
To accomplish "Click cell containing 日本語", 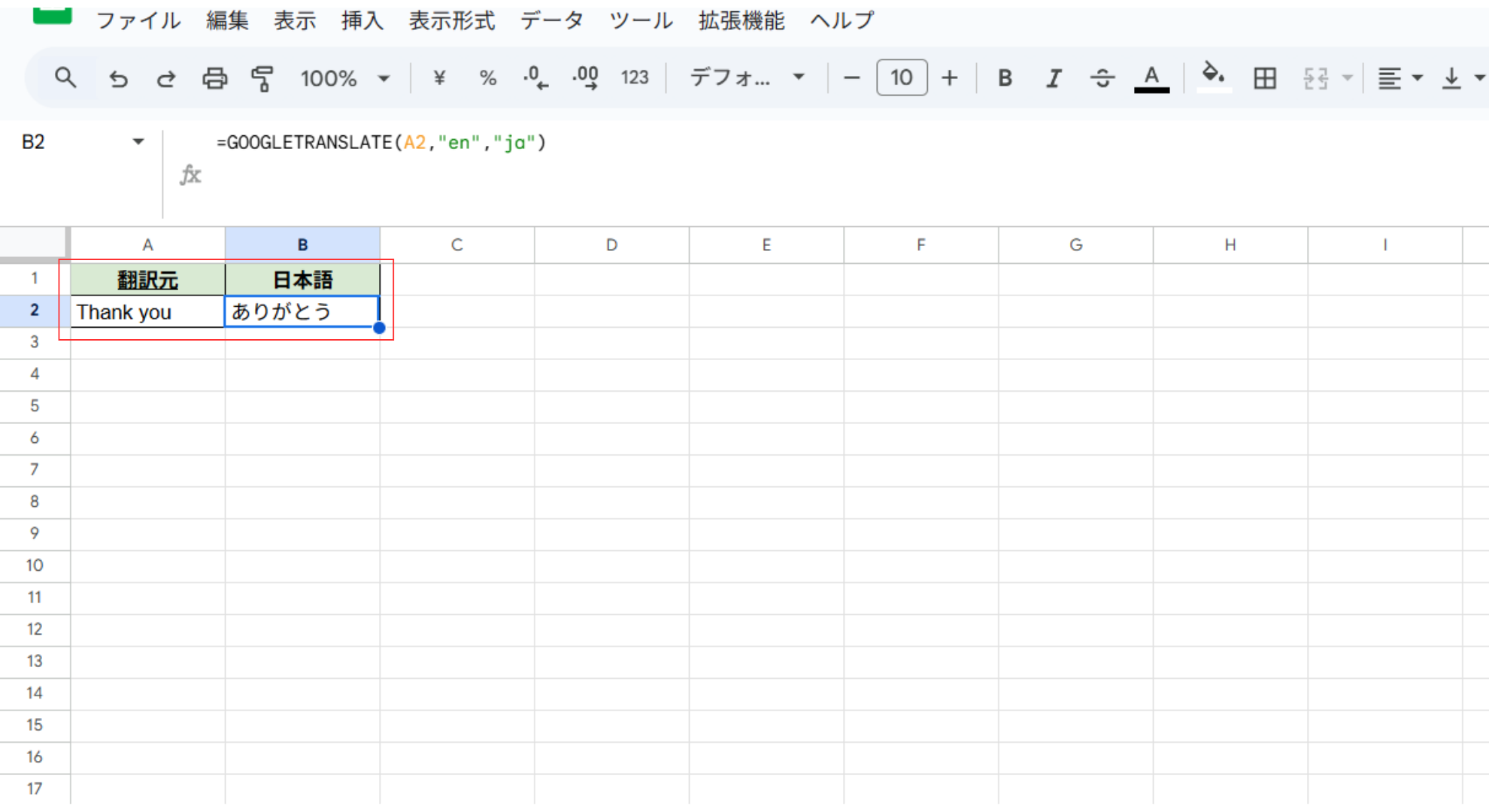I will tap(302, 280).
